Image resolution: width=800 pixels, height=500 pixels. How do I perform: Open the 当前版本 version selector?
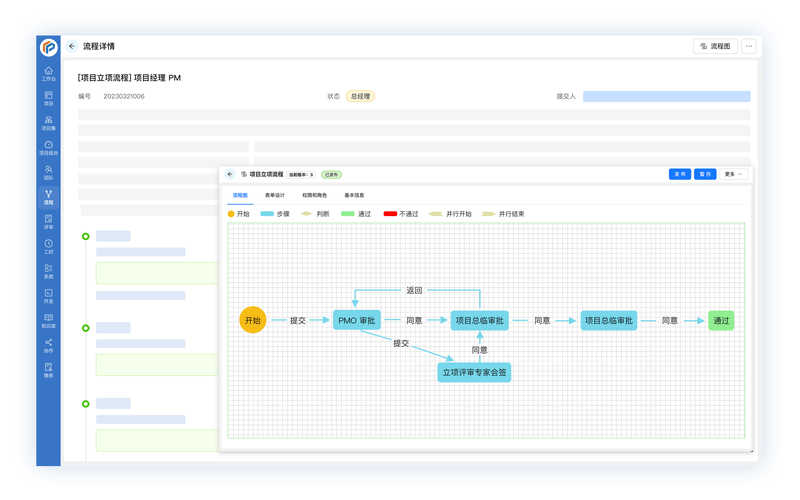pos(301,175)
